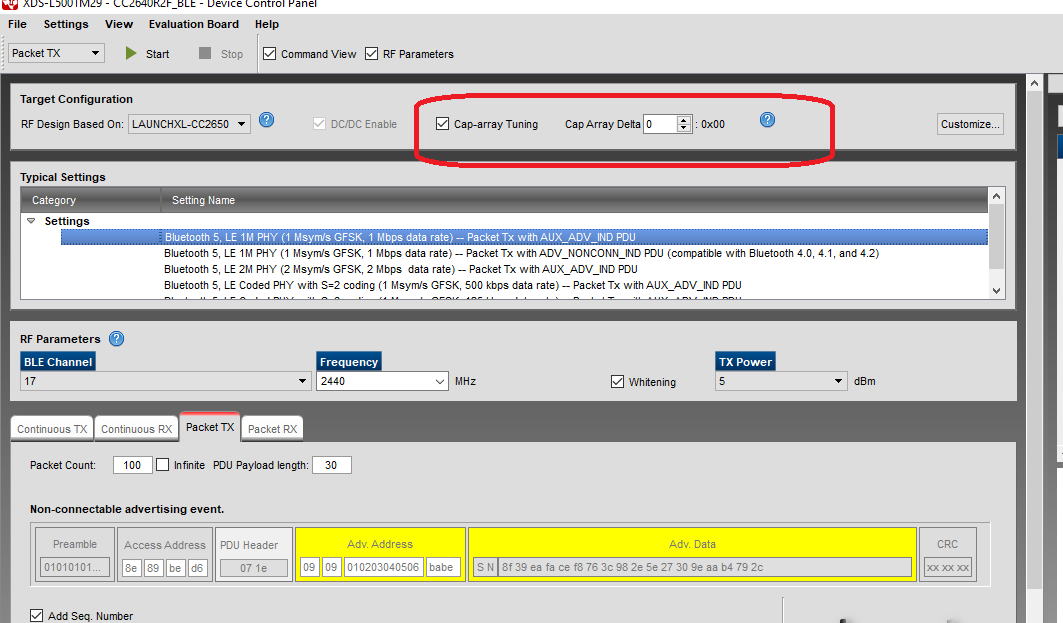
Task: Click the Typical Settings scrollbar thumb
Action: (x=996, y=236)
